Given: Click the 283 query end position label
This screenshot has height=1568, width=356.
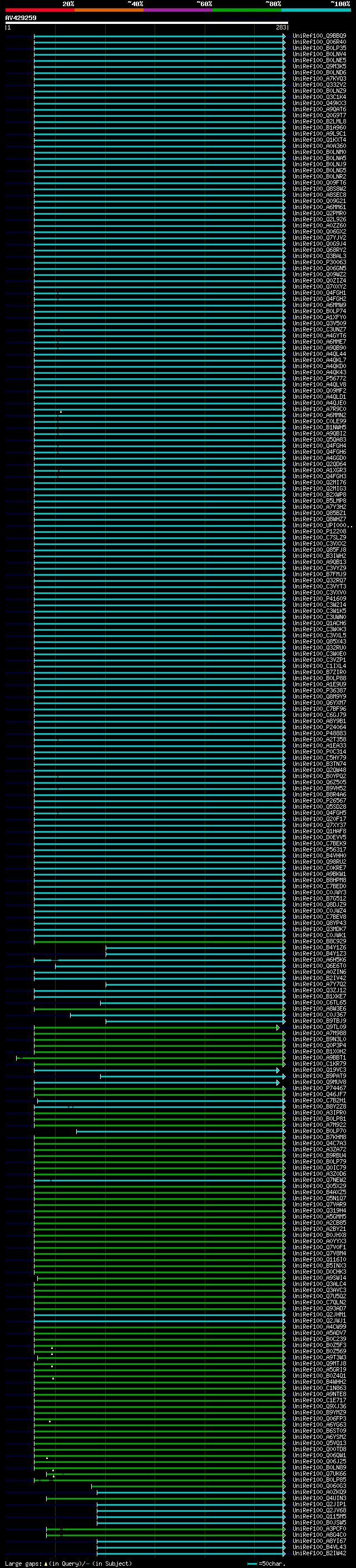Looking at the screenshot, I should pos(281,27).
